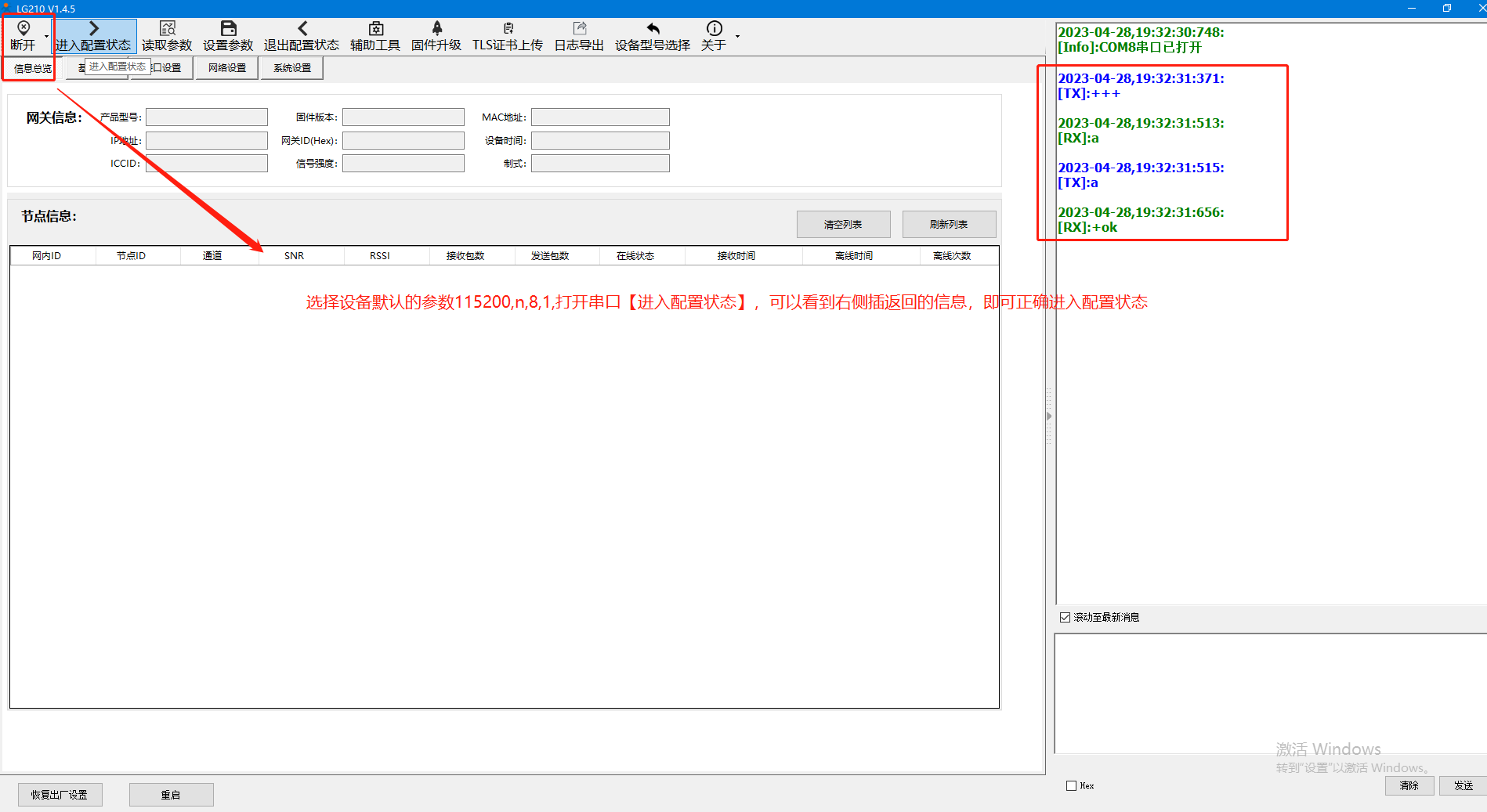1487x812 pixels.
Task: Switch to the 系统设置 tab
Action: coord(292,68)
